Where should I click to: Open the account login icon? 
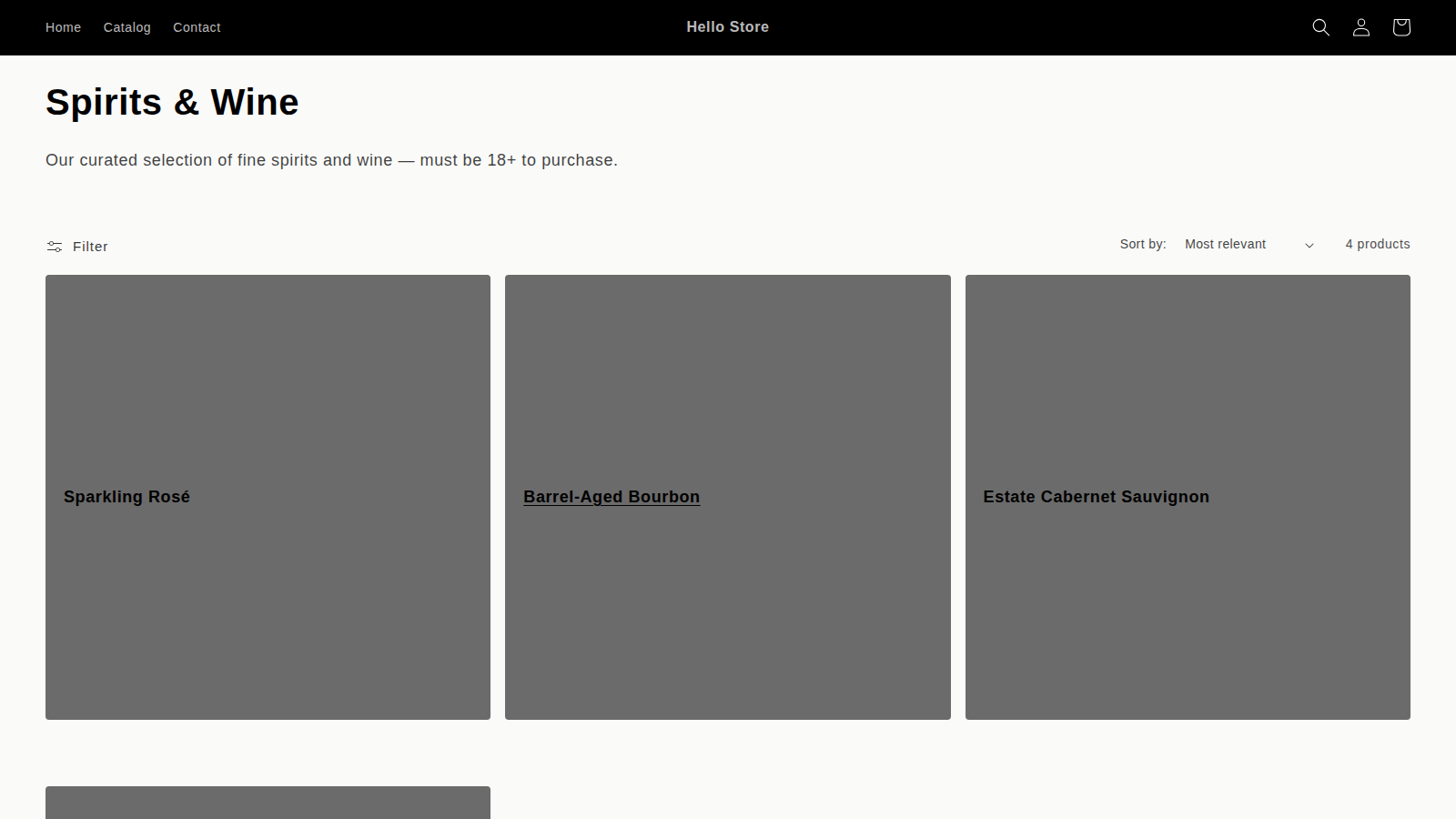coord(1361,27)
